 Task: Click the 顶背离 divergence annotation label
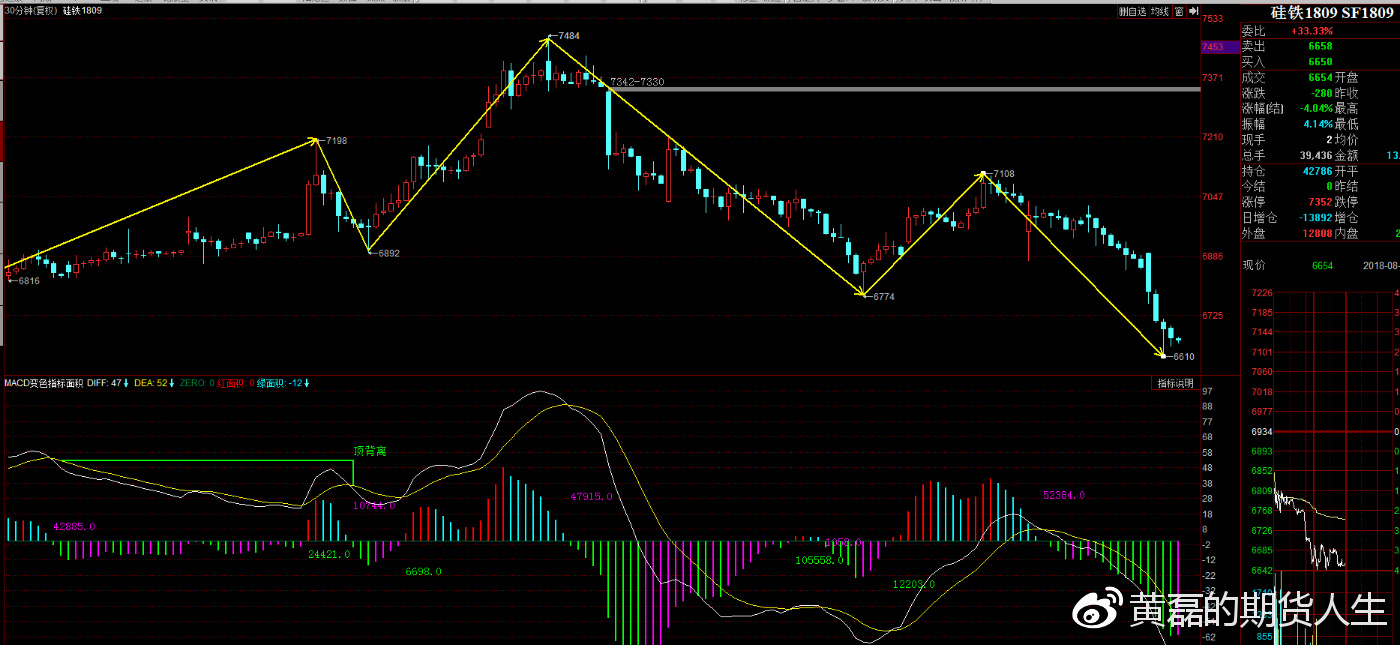pos(369,451)
